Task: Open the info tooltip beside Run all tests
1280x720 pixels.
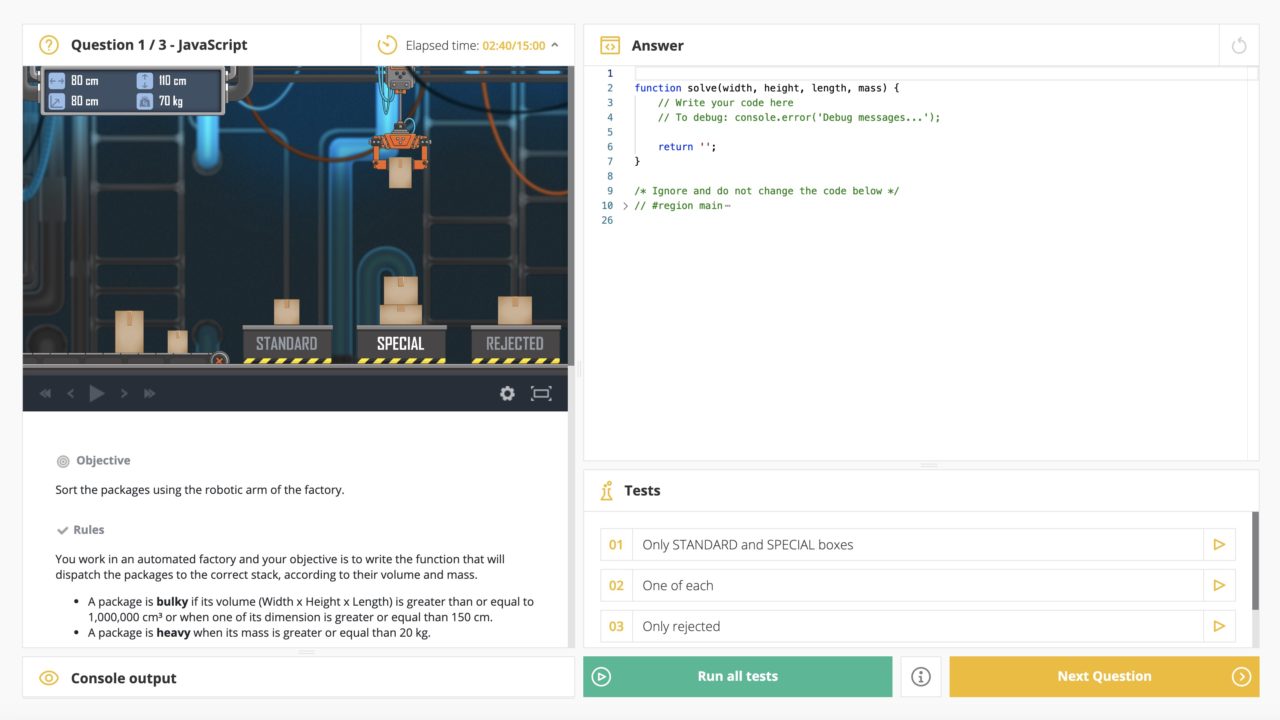Action: click(x=920, y=676)
